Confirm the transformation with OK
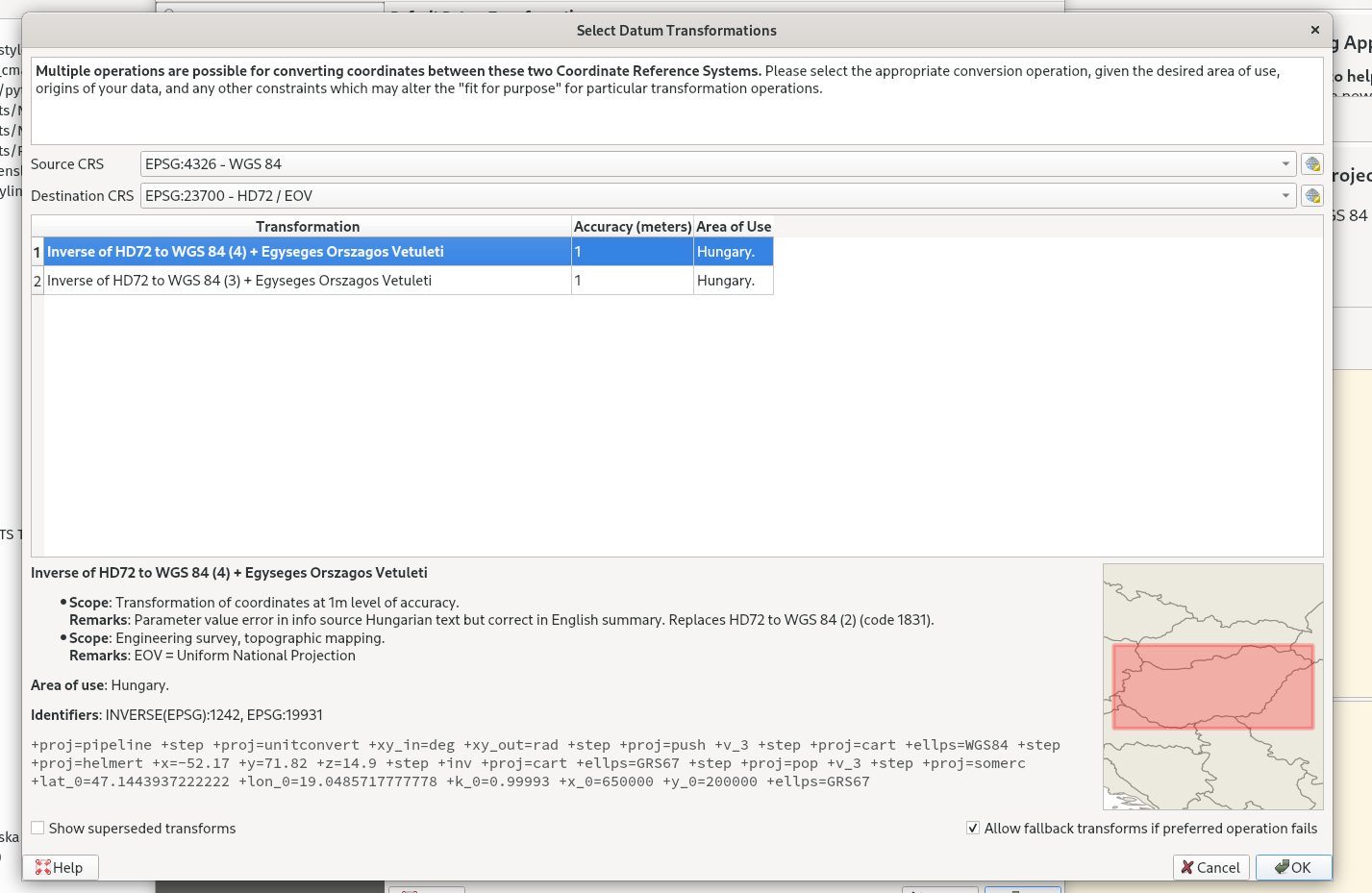This screenshot has width=1372, height=893. (x=1293, y=867)
